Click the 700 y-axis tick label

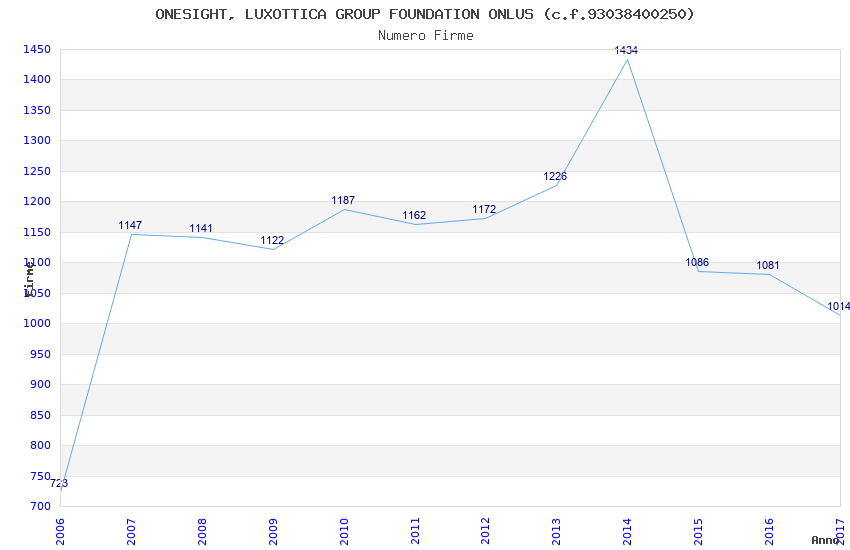(x=40, y=506)
